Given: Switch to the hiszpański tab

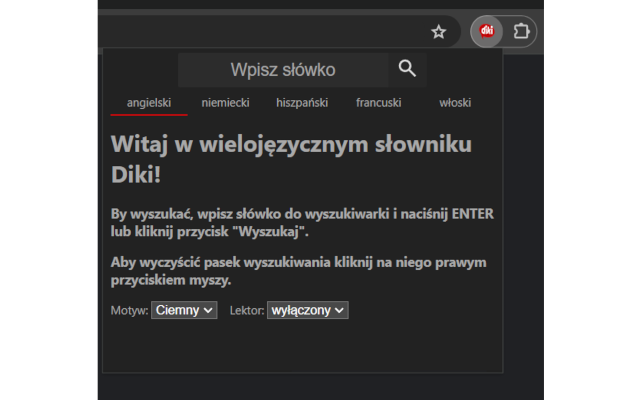Looking at the screenshot, I should coord(302,103).
